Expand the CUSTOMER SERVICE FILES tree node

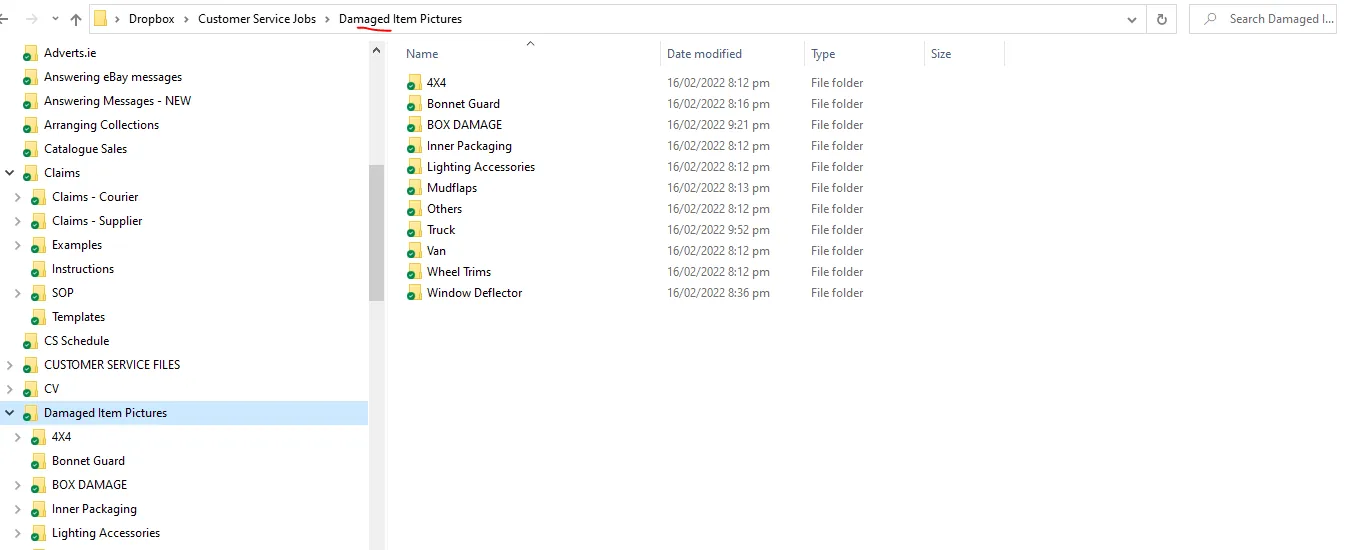pyautogui.click(x=10, y=365)
